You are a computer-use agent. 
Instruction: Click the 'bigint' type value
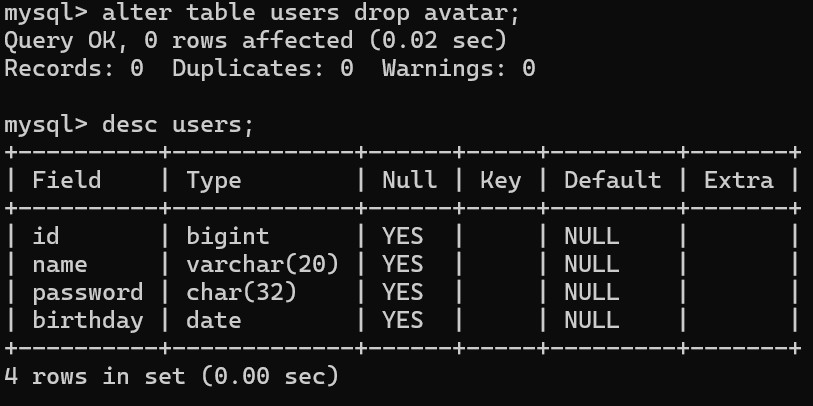(x=228, y=236)
